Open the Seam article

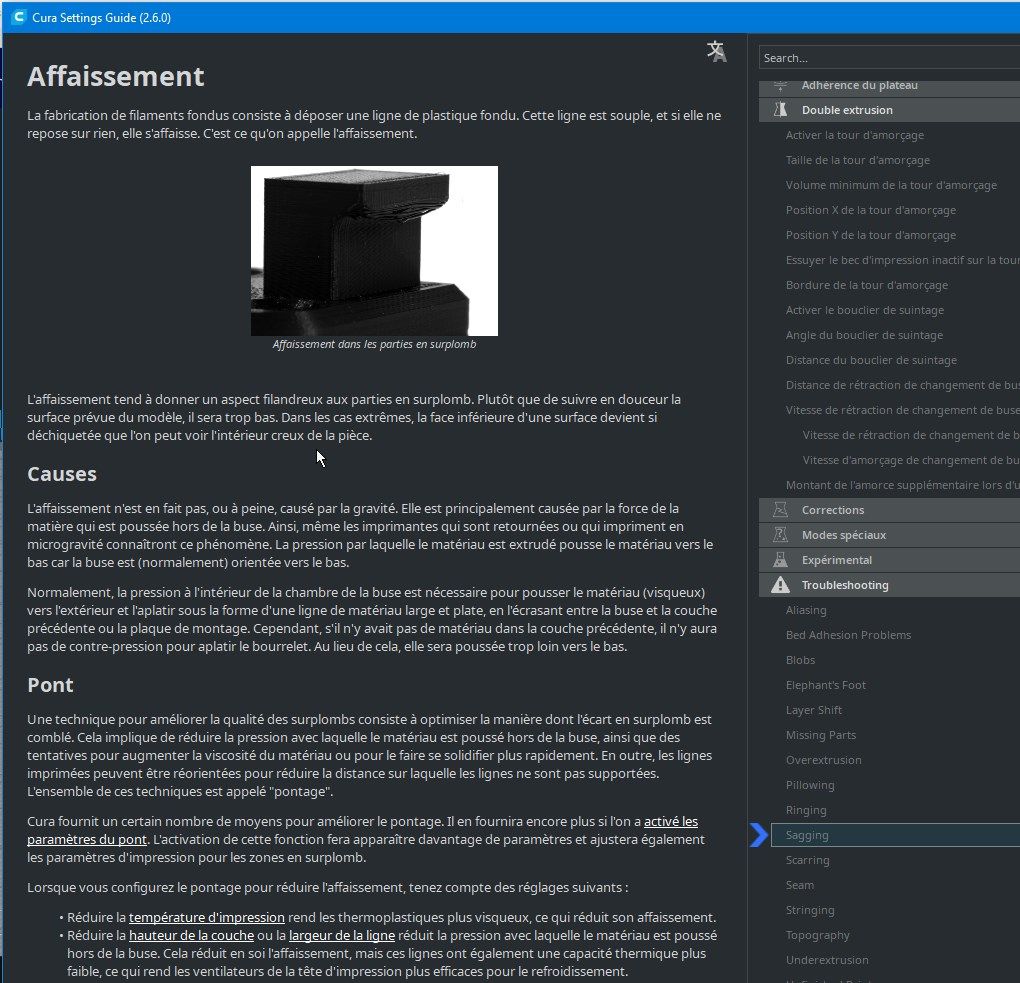(x=799, y=885)
